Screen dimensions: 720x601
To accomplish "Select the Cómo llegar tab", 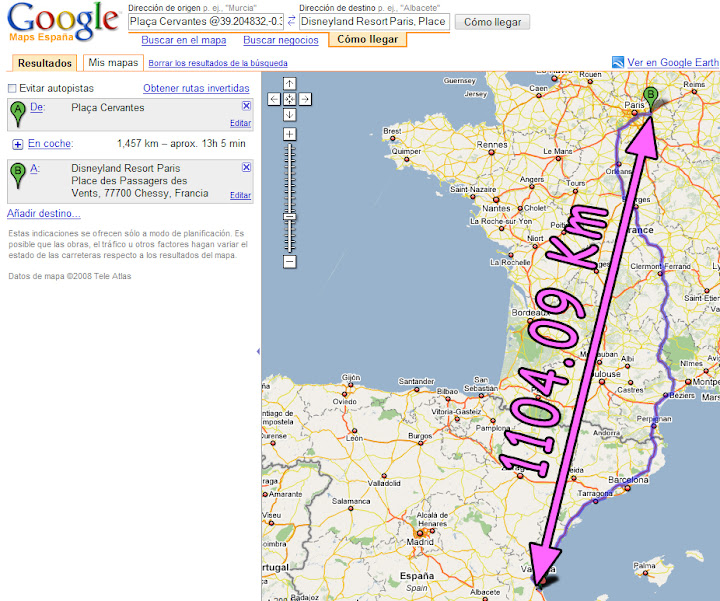I will pyautogui.click(x=368, y=39).
